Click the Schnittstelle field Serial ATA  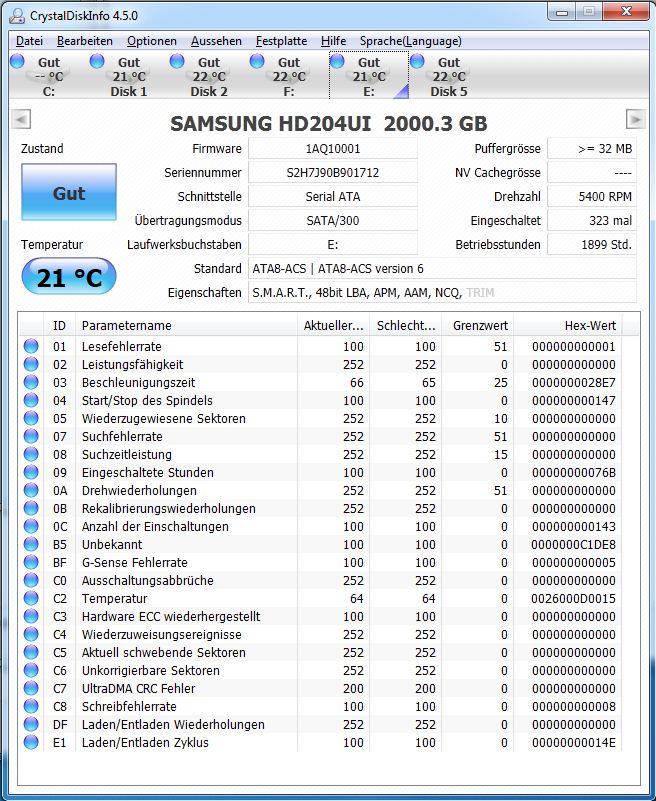click(333, 197)
